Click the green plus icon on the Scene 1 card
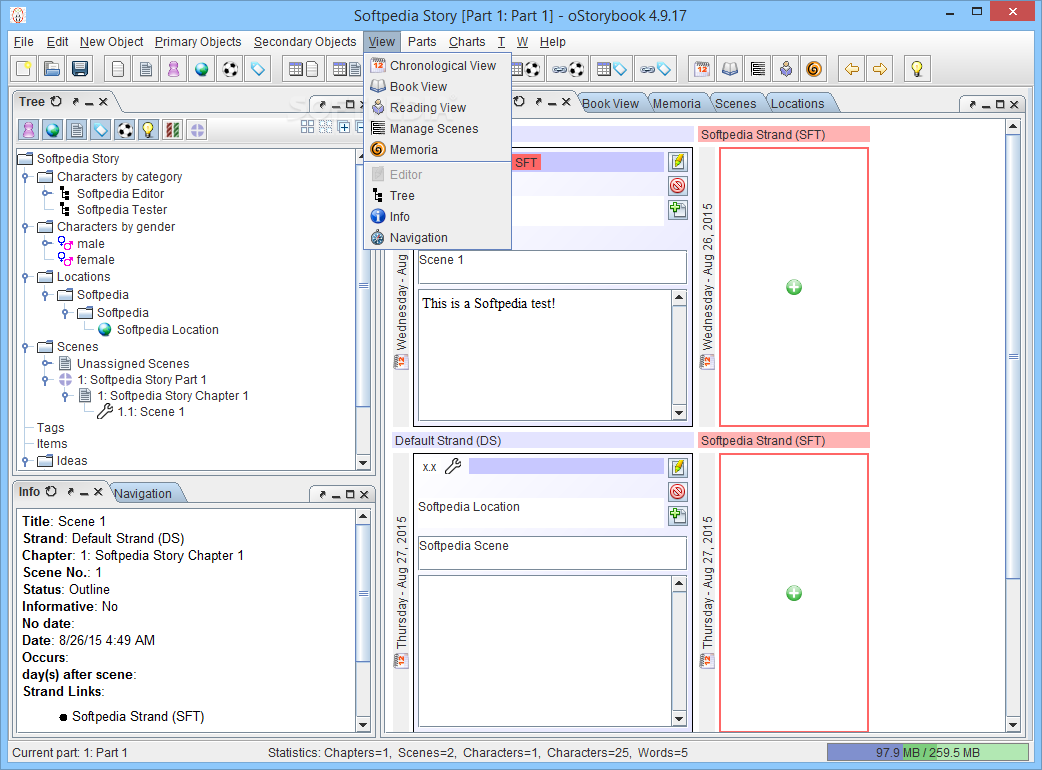 (x=678, y=209)
